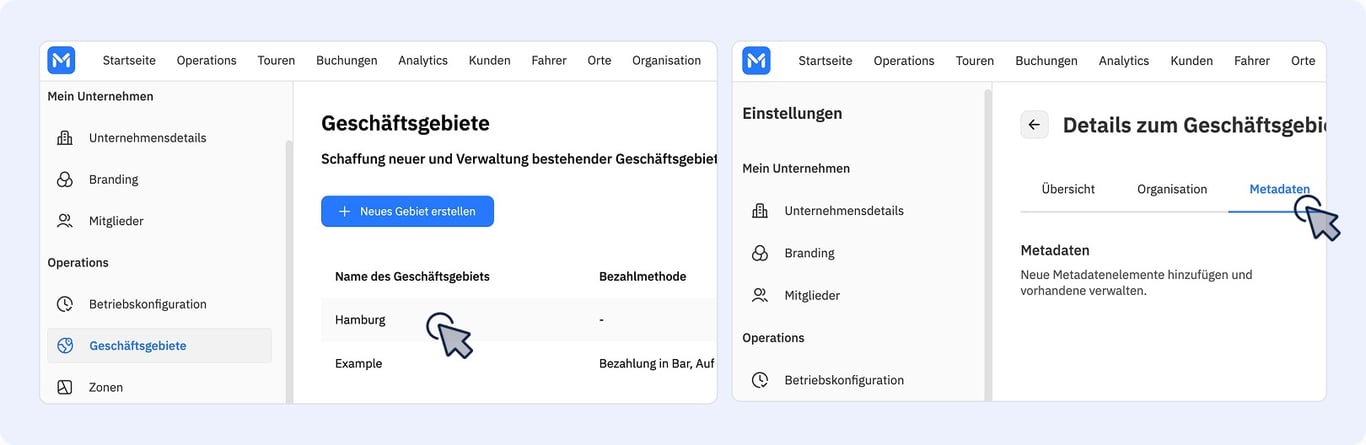
Task: Open Orte in left window navbar
Action: coord(600,60)
